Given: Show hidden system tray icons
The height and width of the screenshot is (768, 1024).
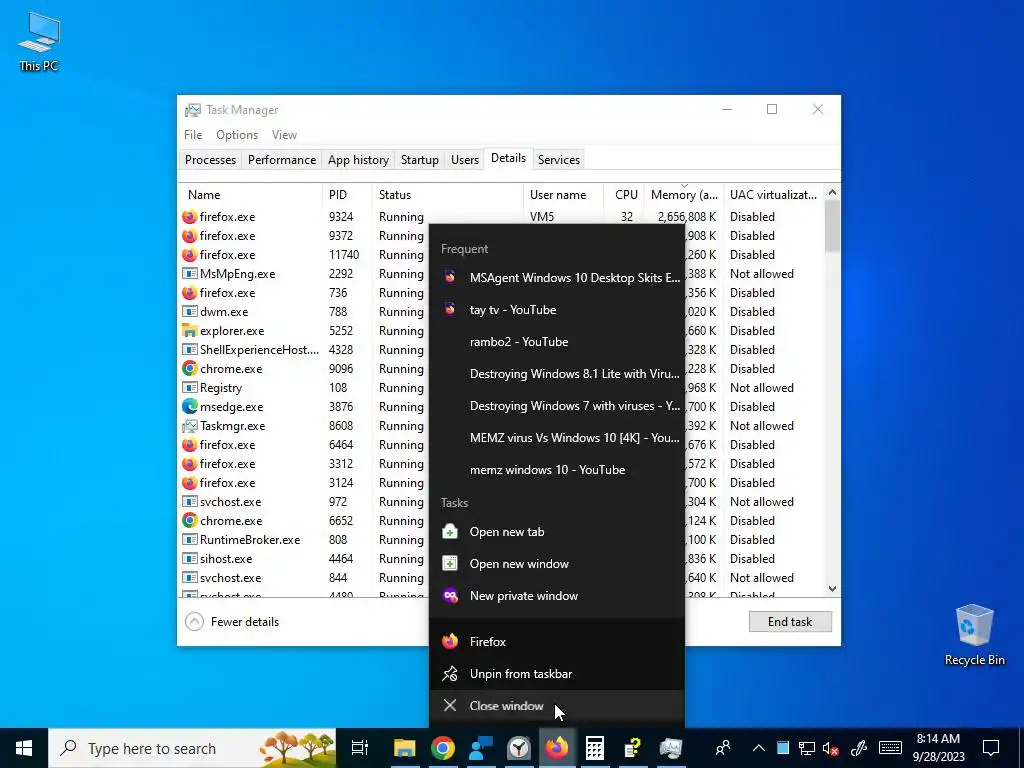Looking at the screenshot, I should [x=758, y=748].
